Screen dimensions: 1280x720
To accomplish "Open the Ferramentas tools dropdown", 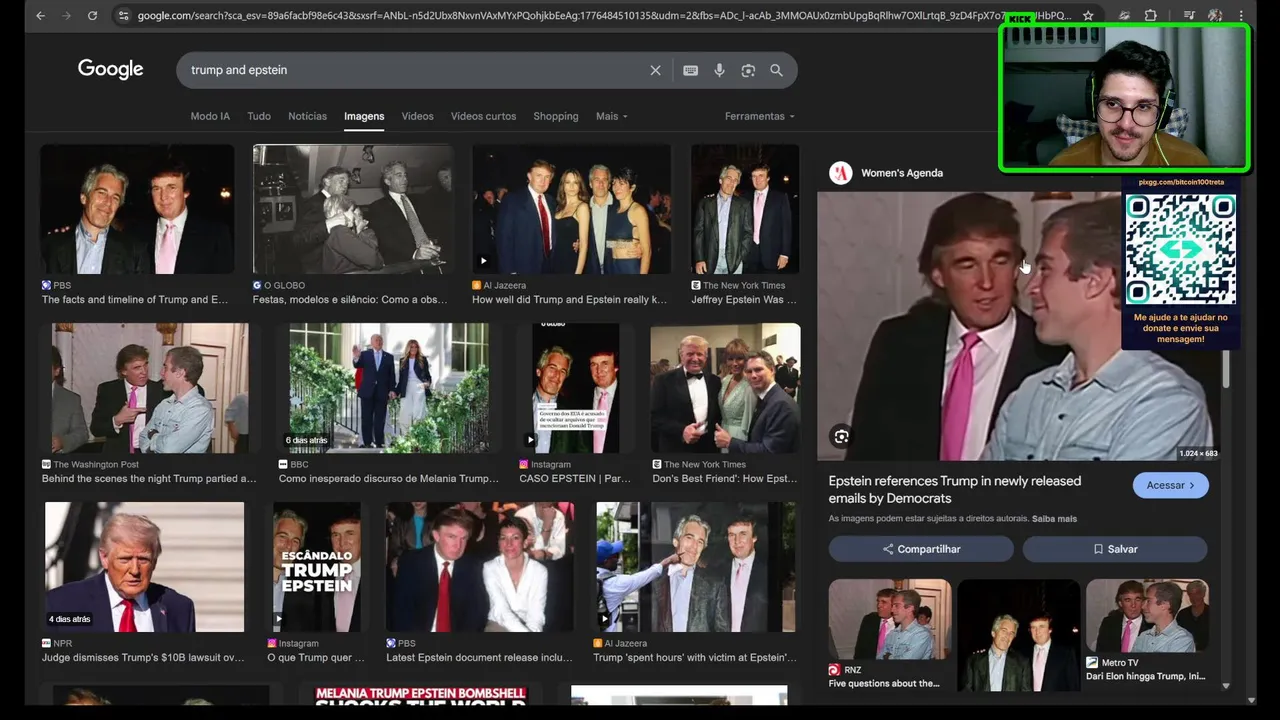I will click(x=759, y=116).
